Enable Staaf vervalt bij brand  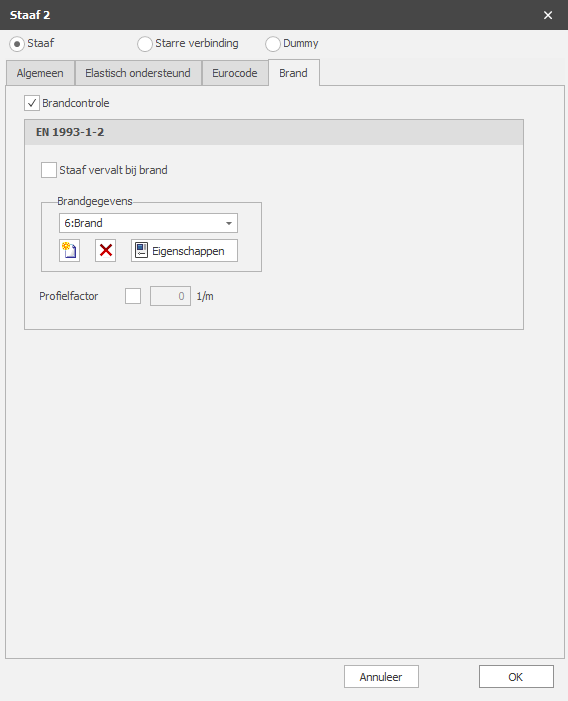point(49,170)
